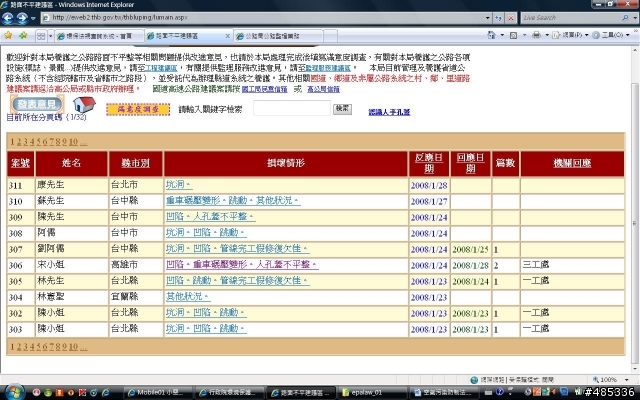The width and height of the screenshot is (640, 400).
Task: Click the Home page toolbar icon
Action: [x=491, y=35]
